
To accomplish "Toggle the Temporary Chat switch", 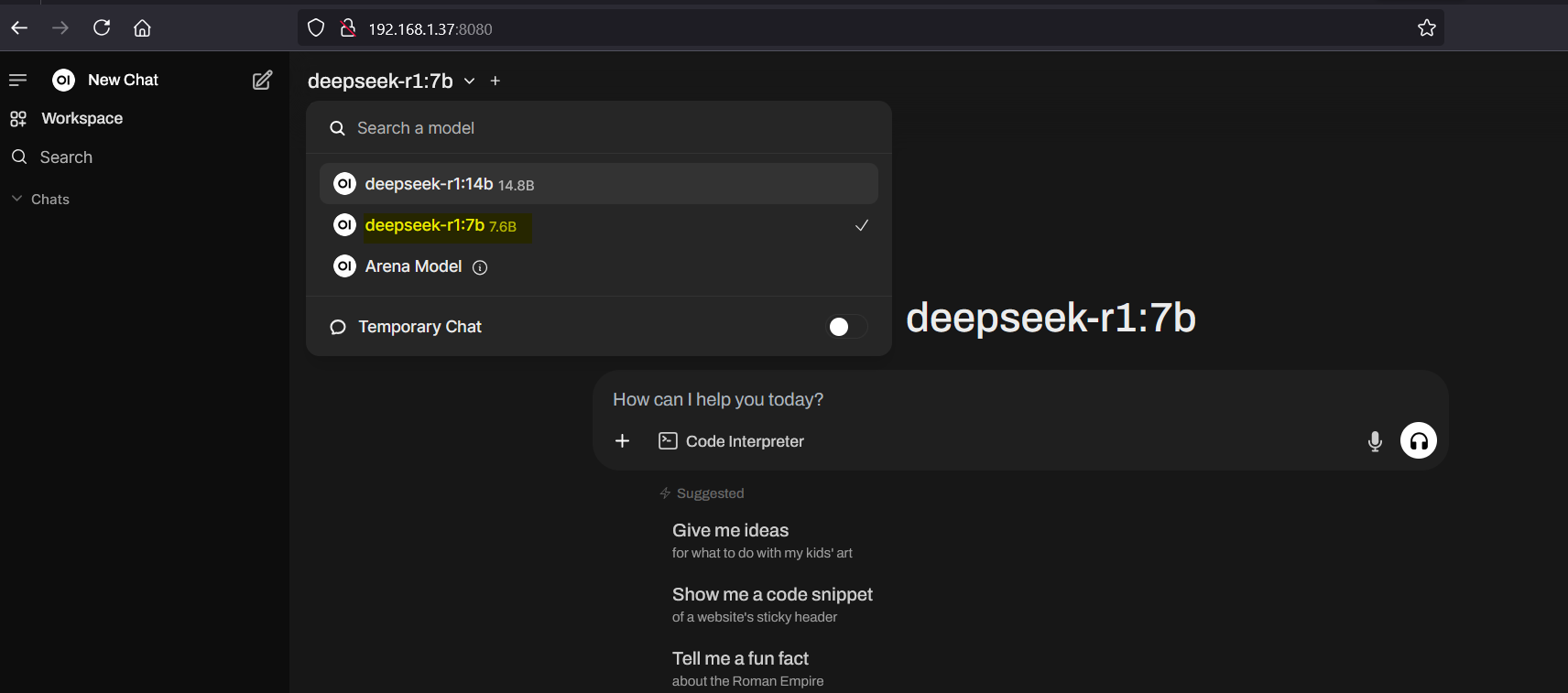I will point(846,327).
